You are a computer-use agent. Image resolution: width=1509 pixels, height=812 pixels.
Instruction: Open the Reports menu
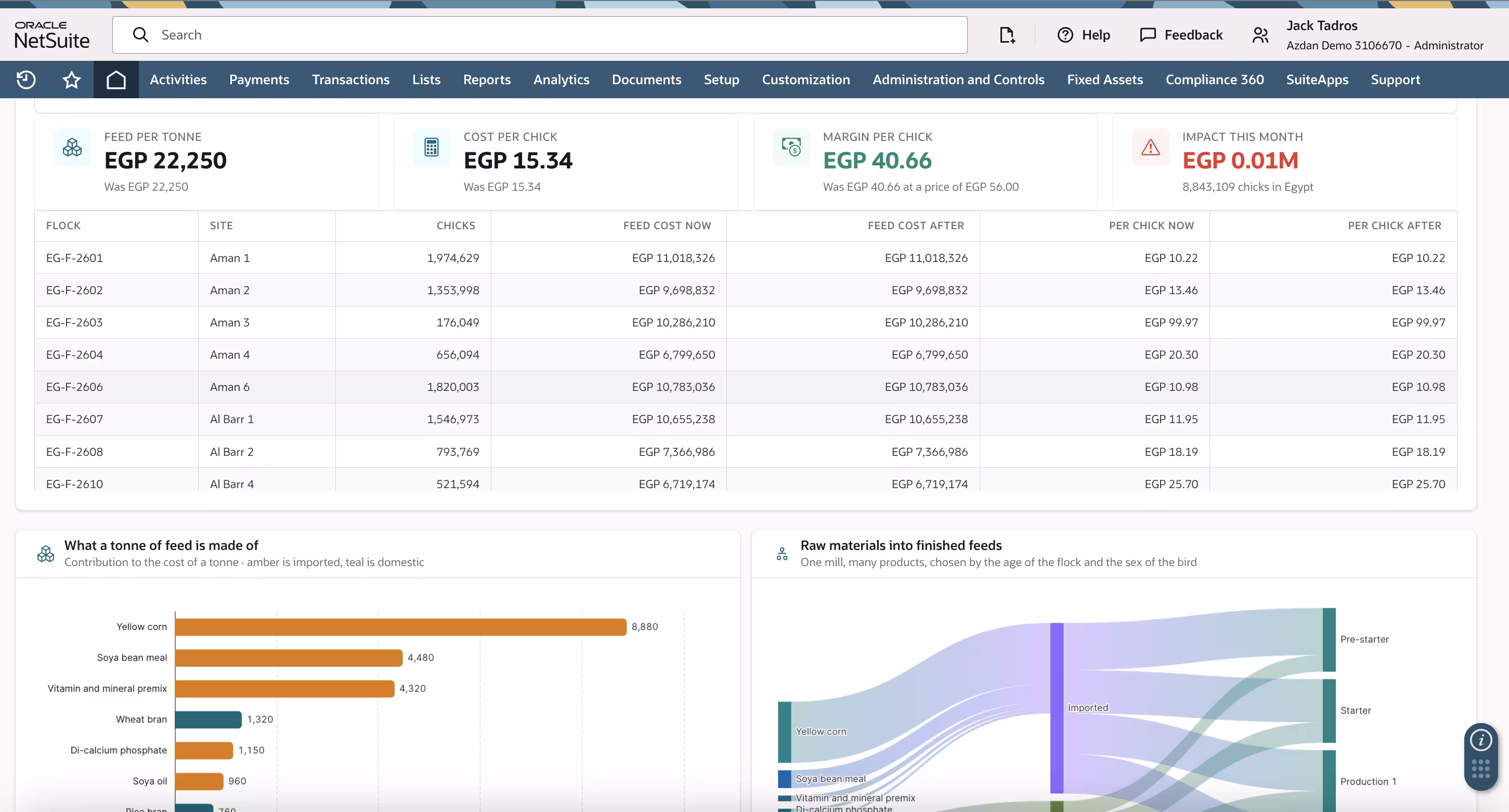pyautogui.click(x=487, y=80)
